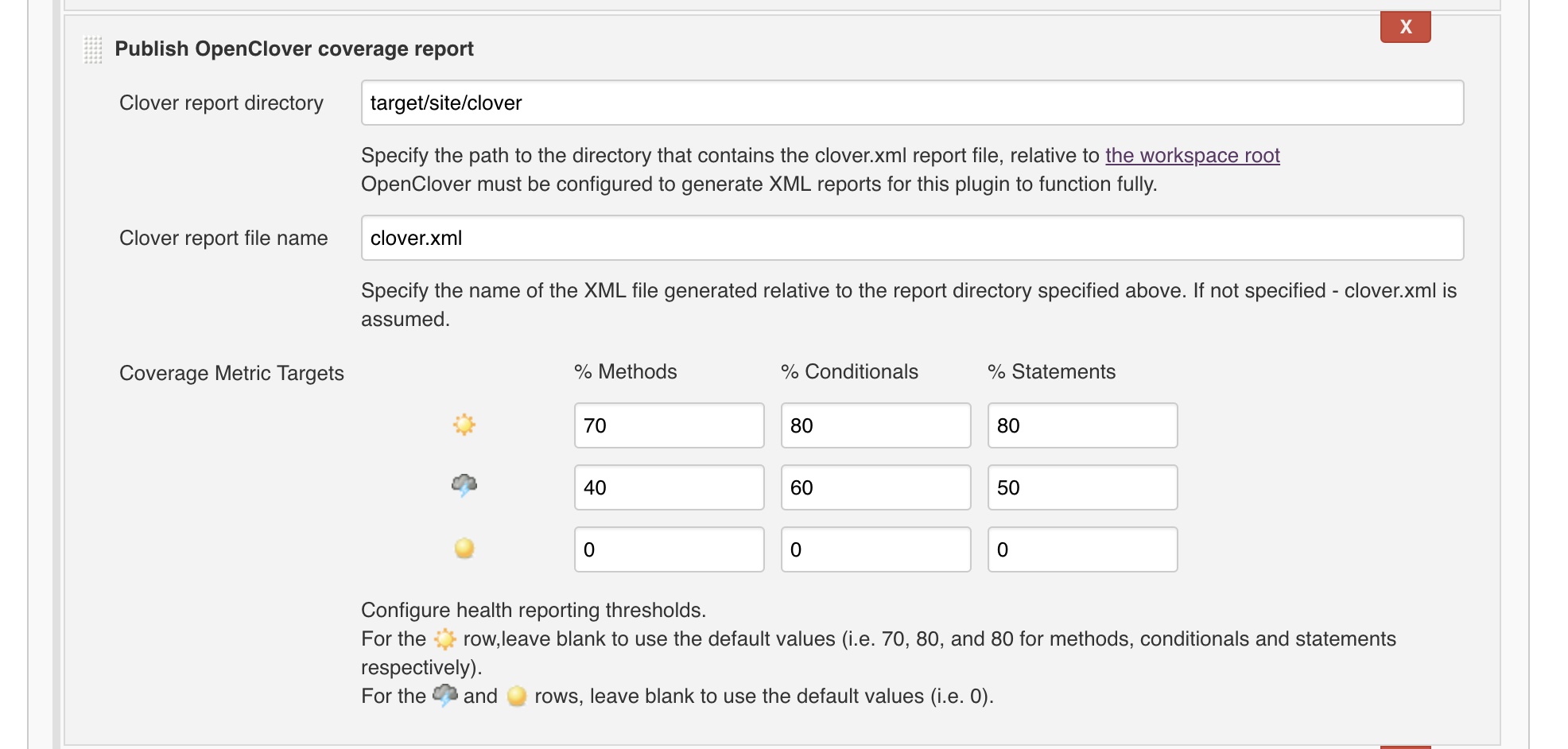The image size is (1568, 749).
Task: Edit the sunny % Conditionals field showing 80
Action: pyautogui.click(x=875, y=425)
